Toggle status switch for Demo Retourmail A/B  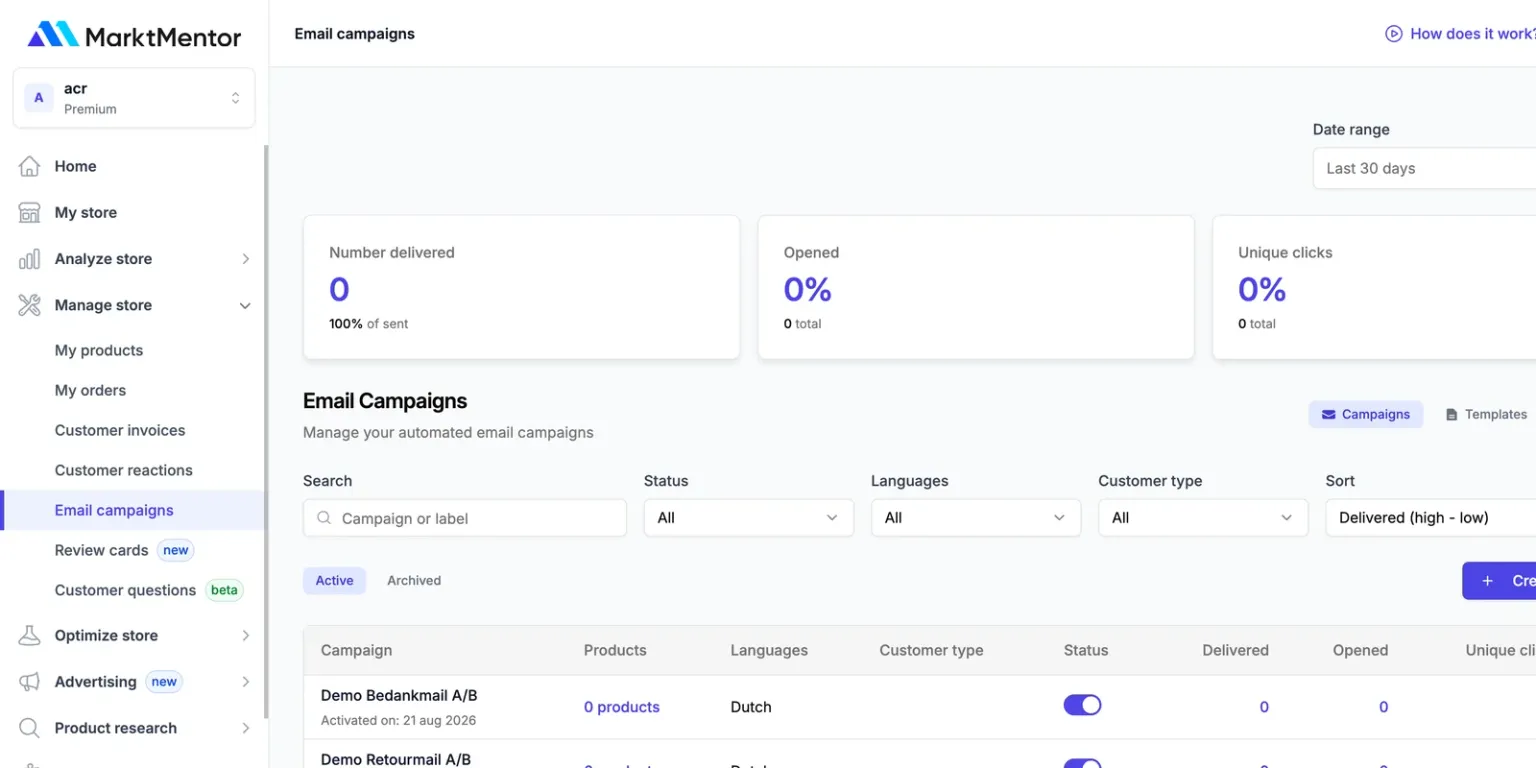coord(1082,763)
